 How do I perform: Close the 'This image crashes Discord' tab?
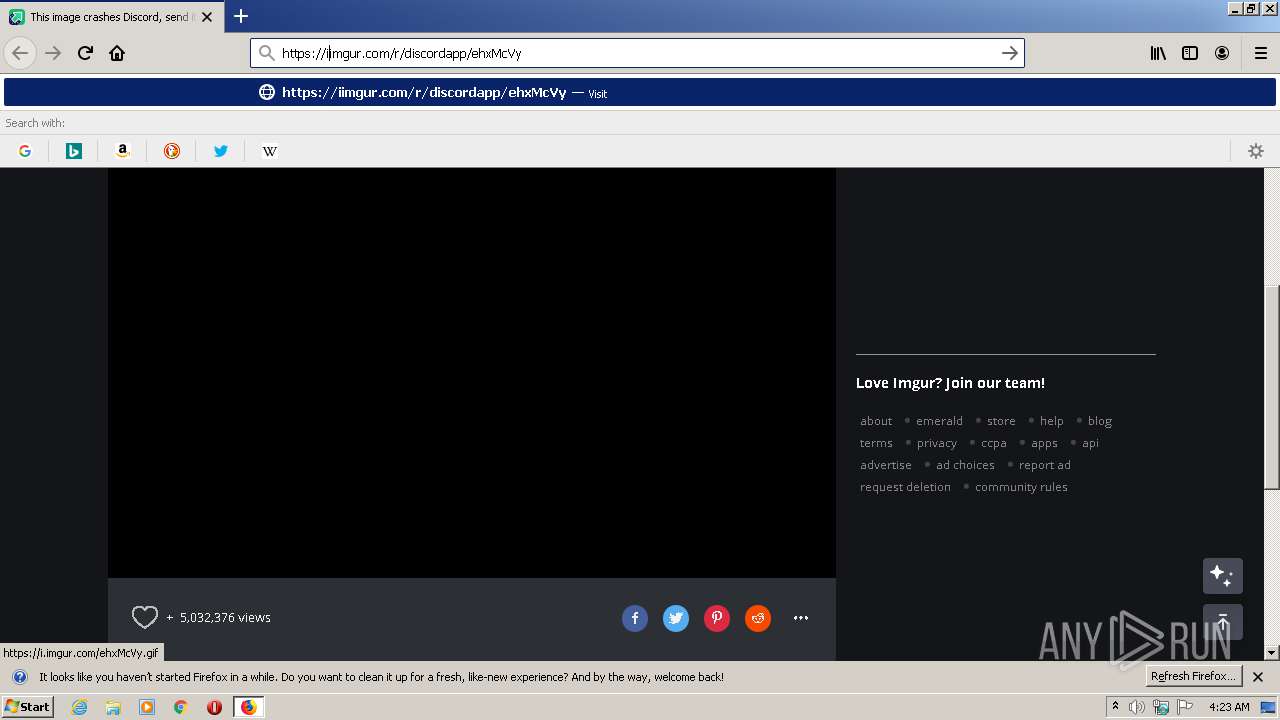pos(207,17)
